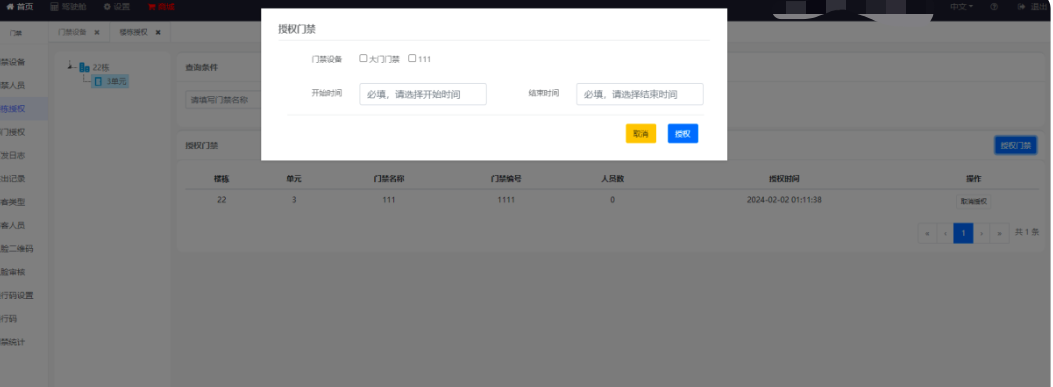
Task: Check the 大门门禁 checkbox
Action: pyautogui.click(x=363, y=58)
